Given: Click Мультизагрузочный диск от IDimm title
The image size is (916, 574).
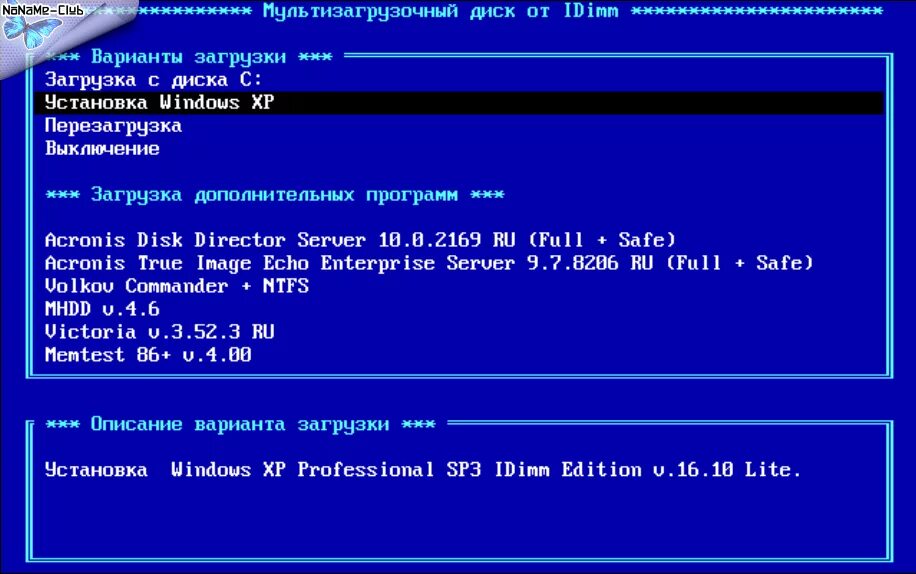Looking at the screenshot, I should tap(440, 11).
